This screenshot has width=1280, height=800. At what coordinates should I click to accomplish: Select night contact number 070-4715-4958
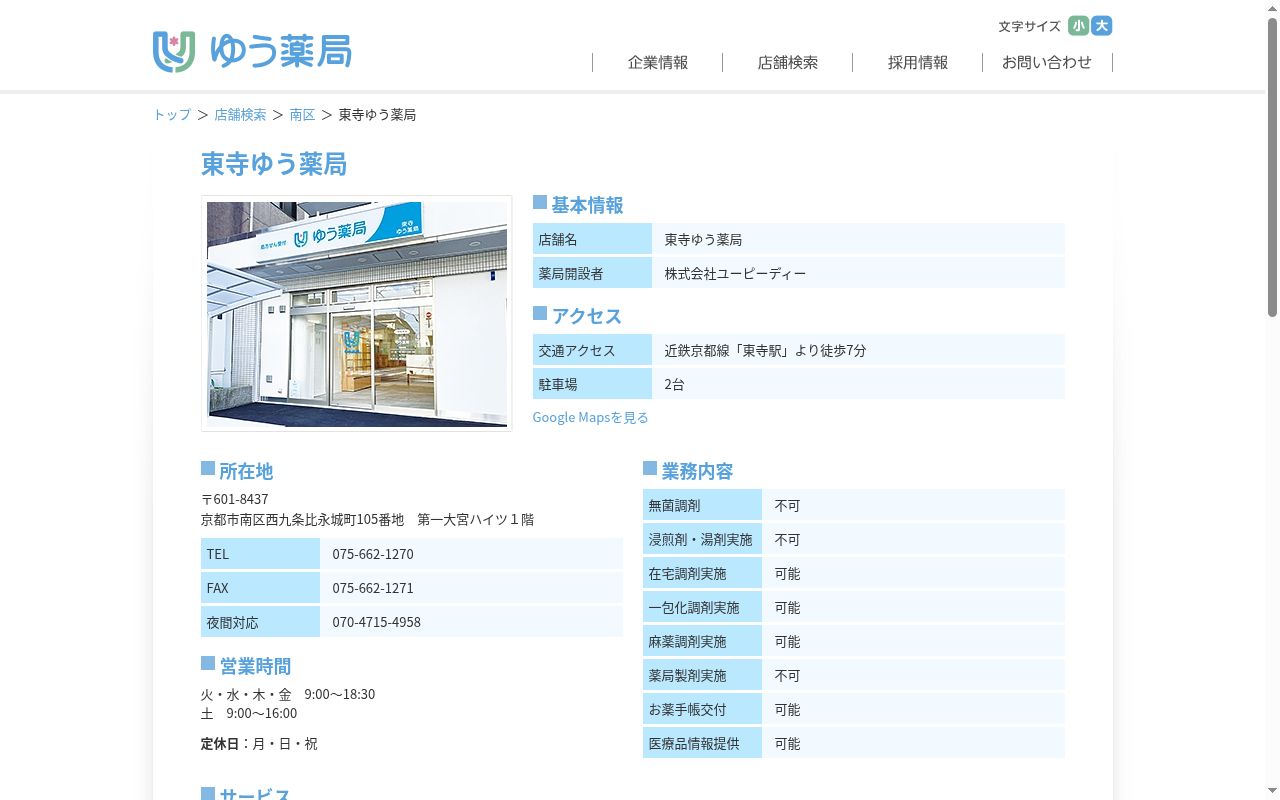[377, 622]
